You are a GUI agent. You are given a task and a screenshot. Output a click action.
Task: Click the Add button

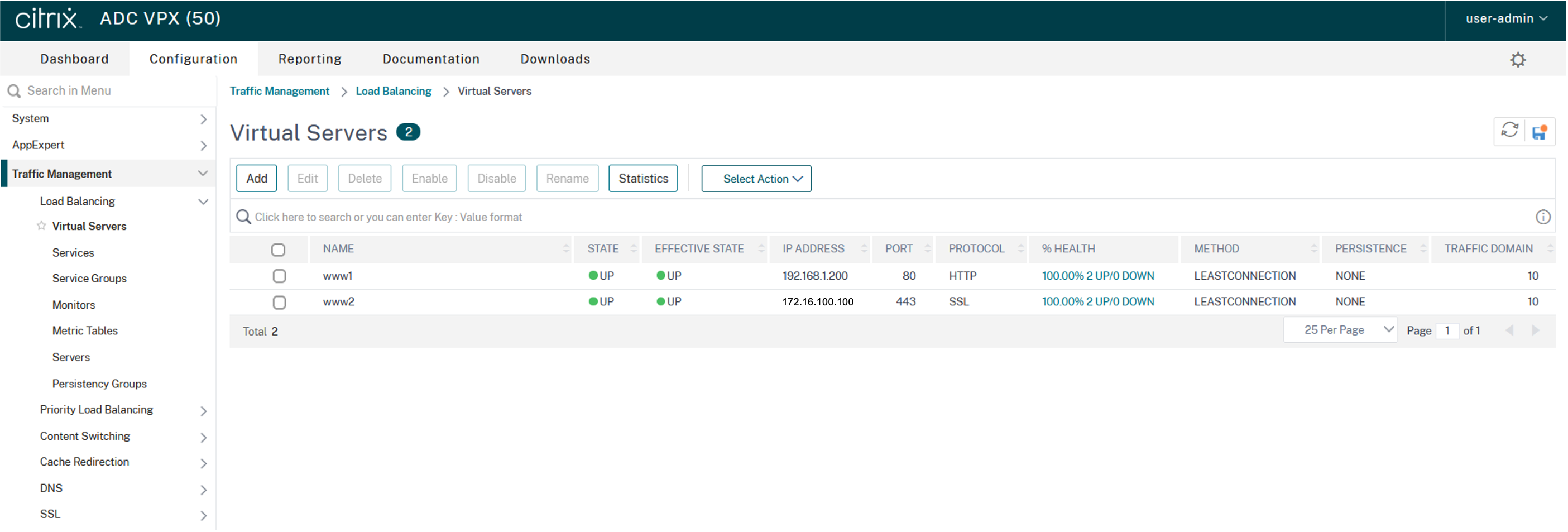256,178
